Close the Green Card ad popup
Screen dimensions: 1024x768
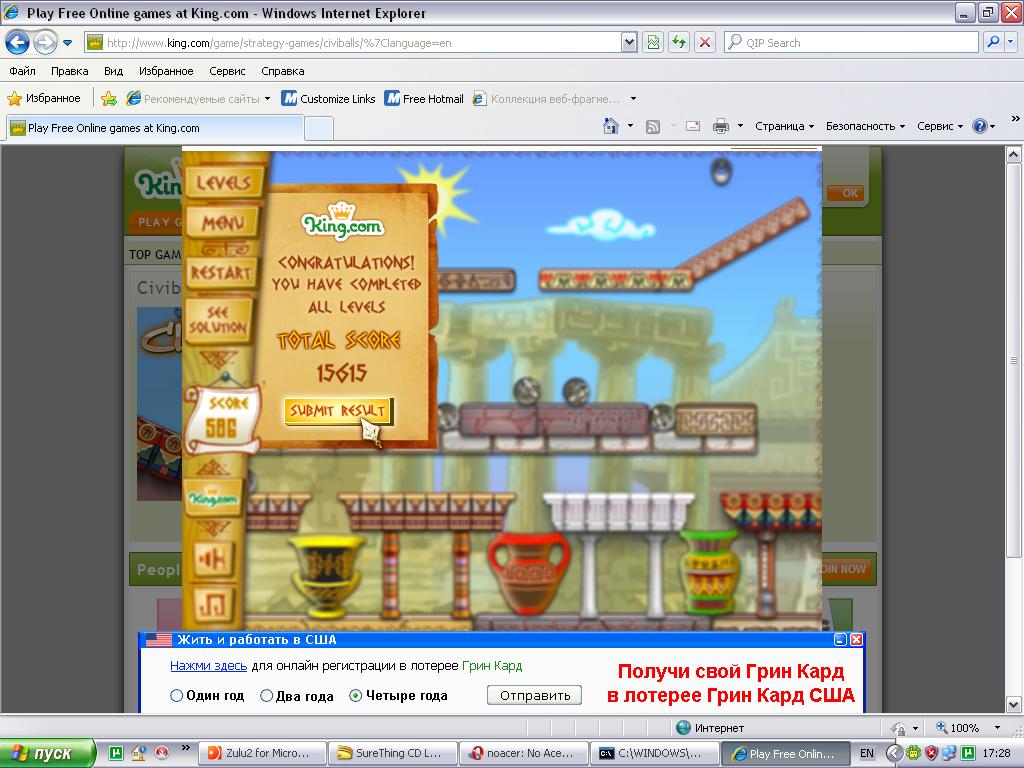pyautogui.click(x=856, y=640)
